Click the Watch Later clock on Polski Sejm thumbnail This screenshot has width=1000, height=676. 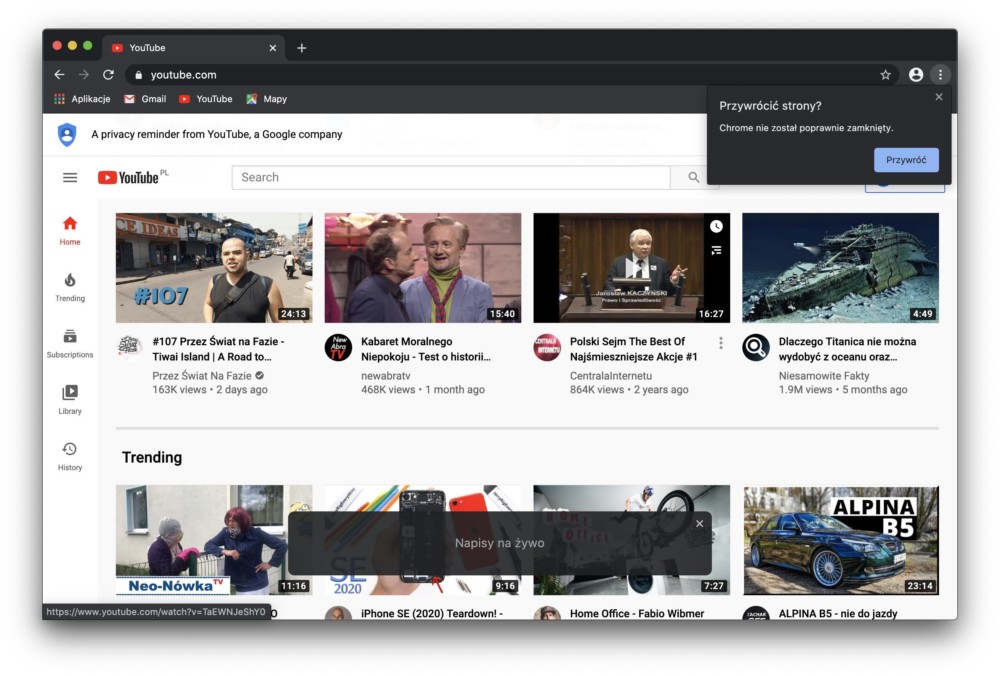[716, 226]
